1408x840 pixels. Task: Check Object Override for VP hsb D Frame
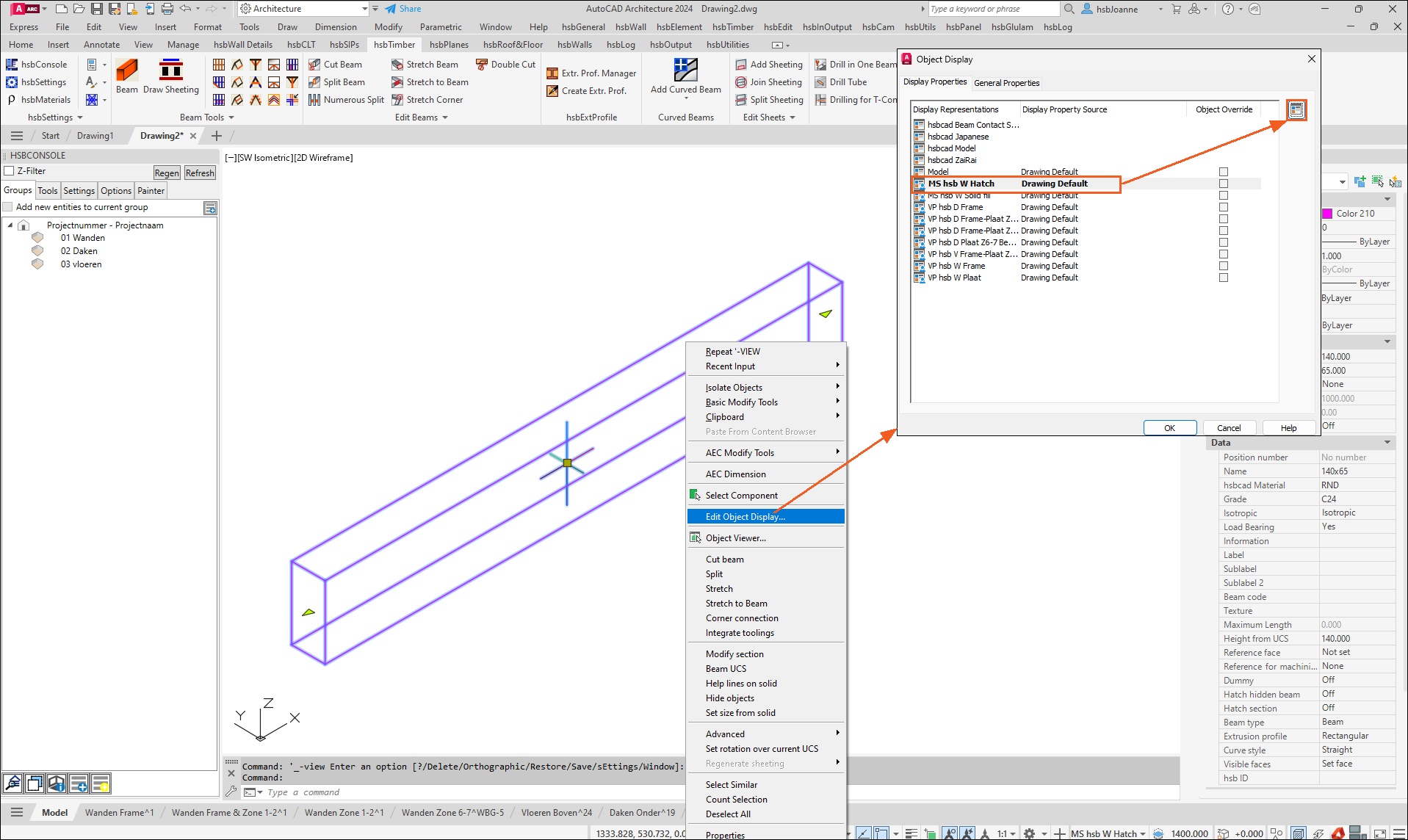point(1224,207)
